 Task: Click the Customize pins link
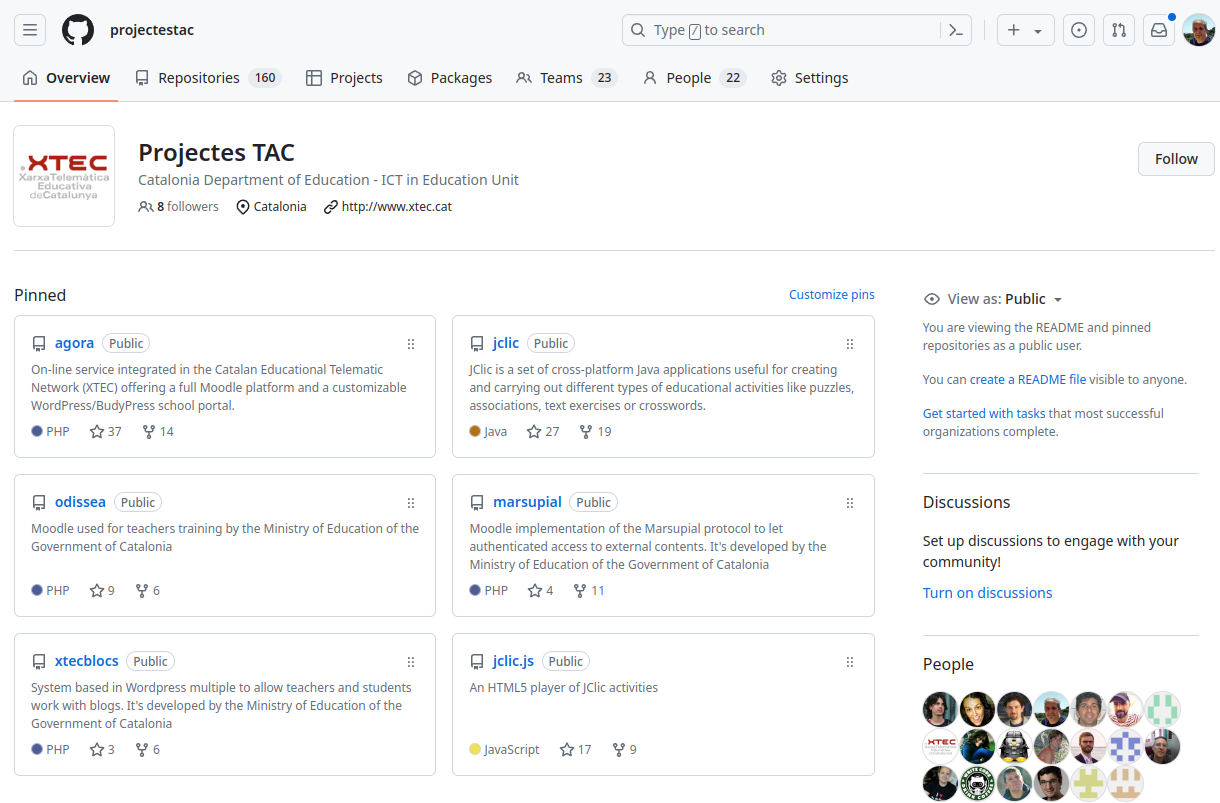tap(832, 295)
